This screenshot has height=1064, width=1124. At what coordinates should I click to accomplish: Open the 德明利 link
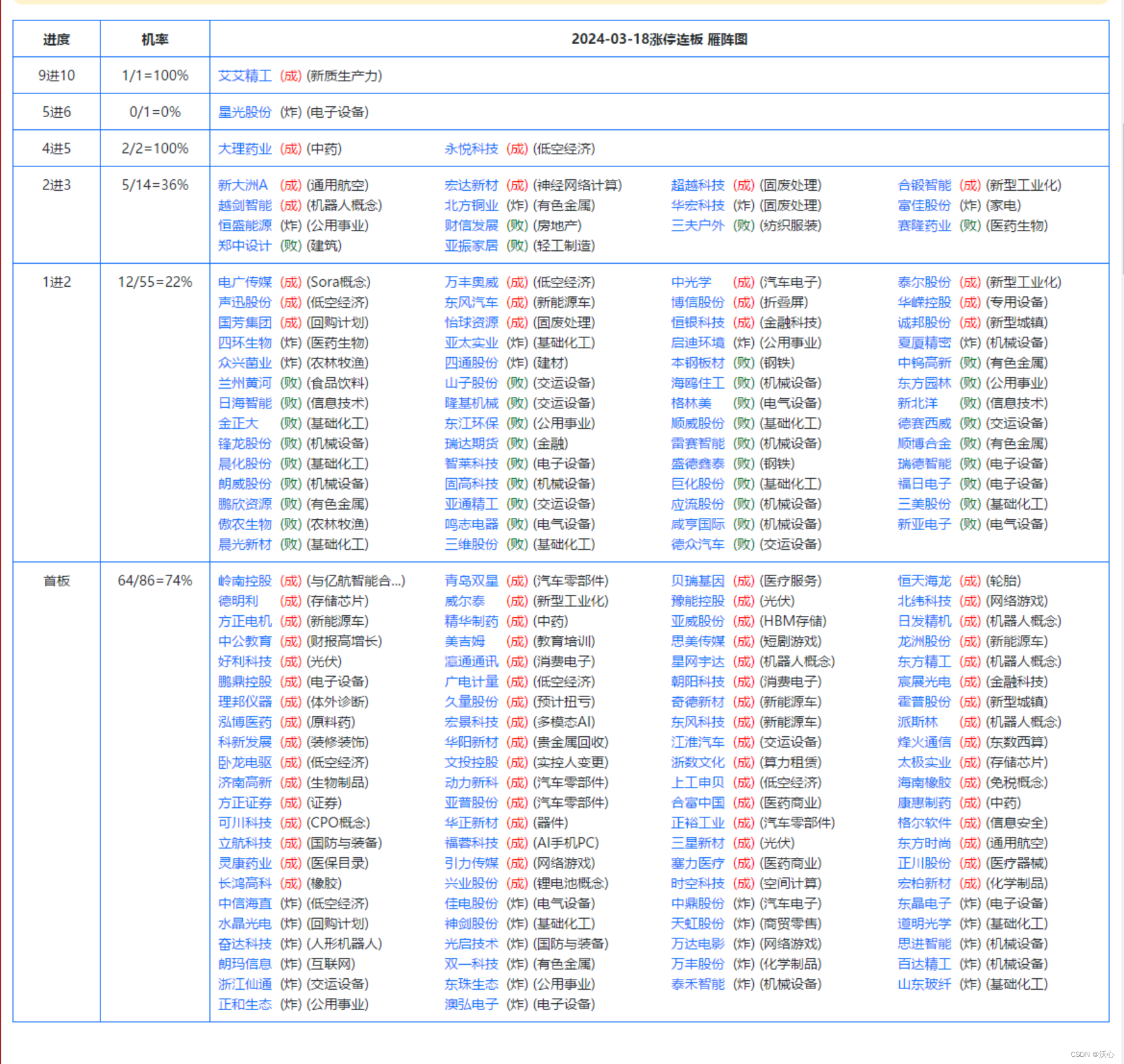[238, 601]
